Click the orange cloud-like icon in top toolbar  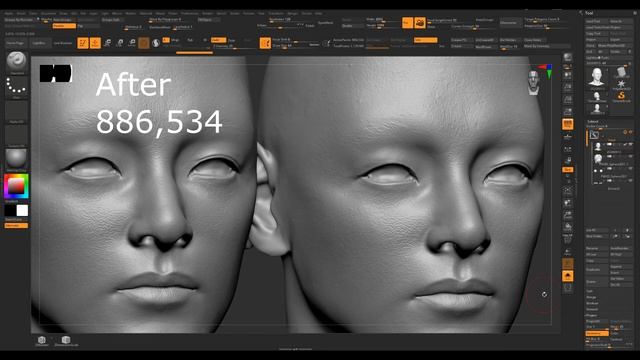pyautogui.click(x=420, y=23)
